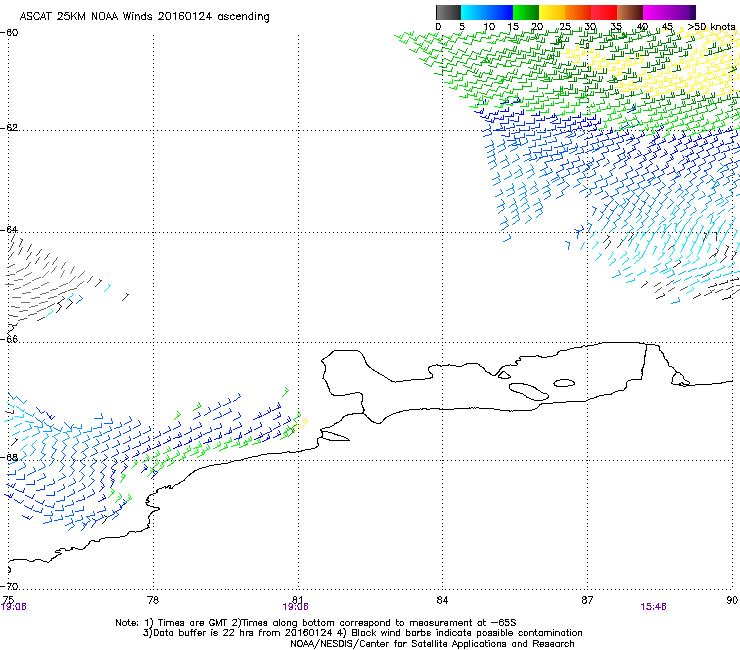Click the '87' longitude axis label
This screenshot has width=740, height=650.
(x=587, y=600)
